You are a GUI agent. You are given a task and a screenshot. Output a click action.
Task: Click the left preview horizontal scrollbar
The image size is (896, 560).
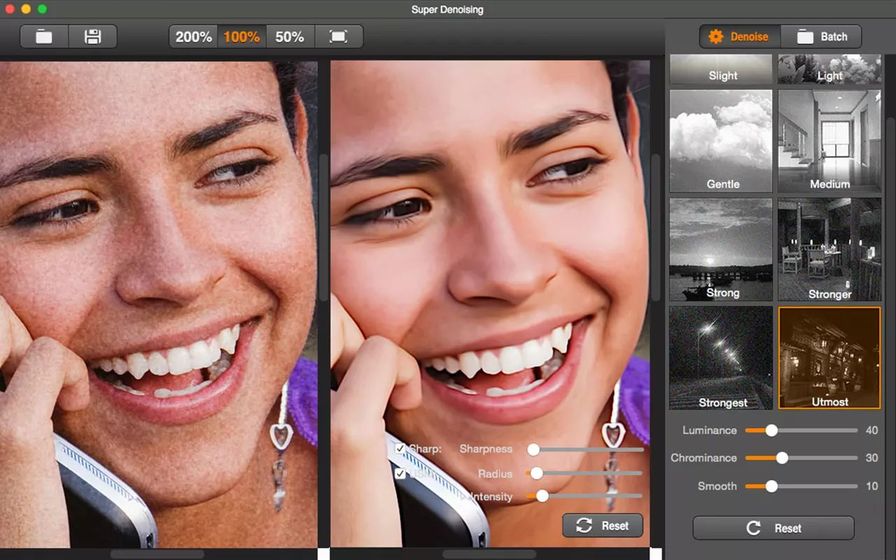[x=158, y=554]
